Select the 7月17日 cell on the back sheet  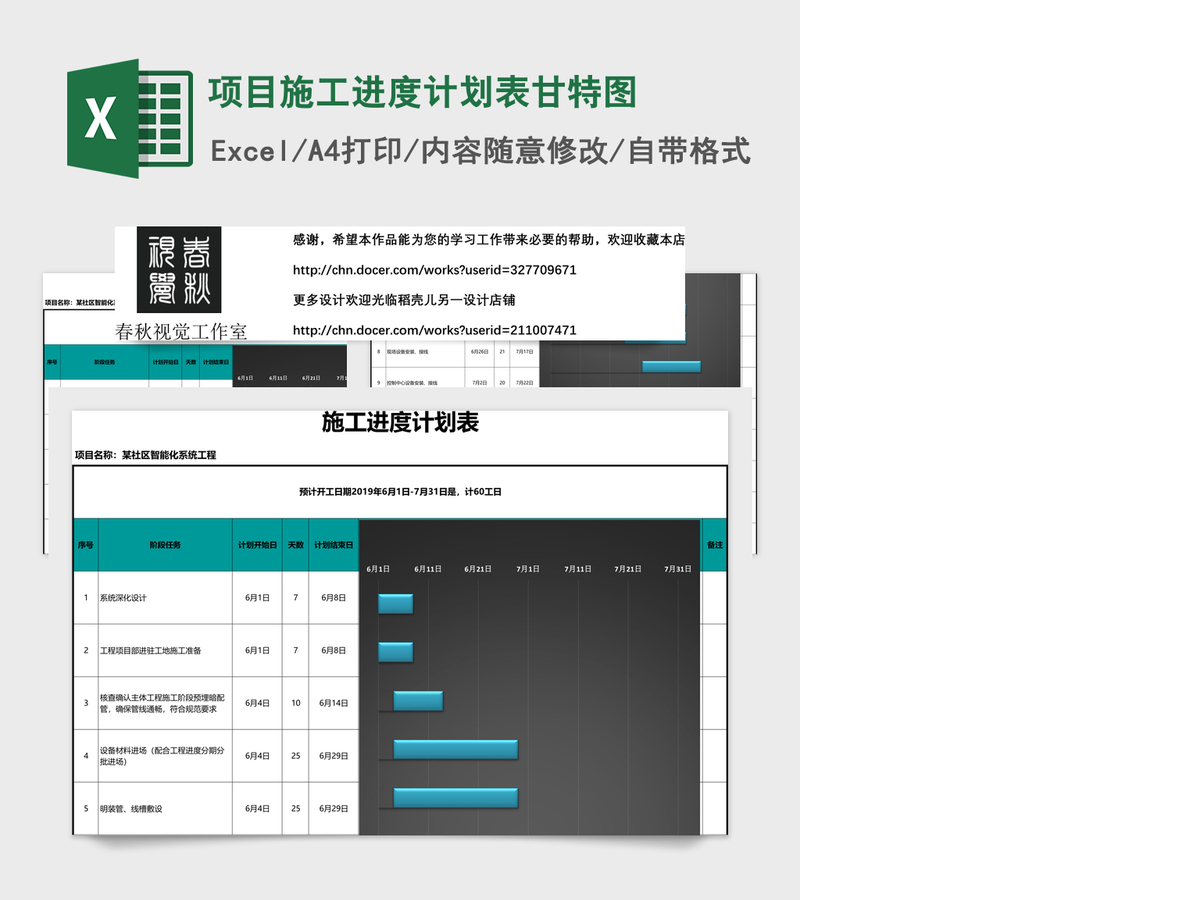(524, 352)
